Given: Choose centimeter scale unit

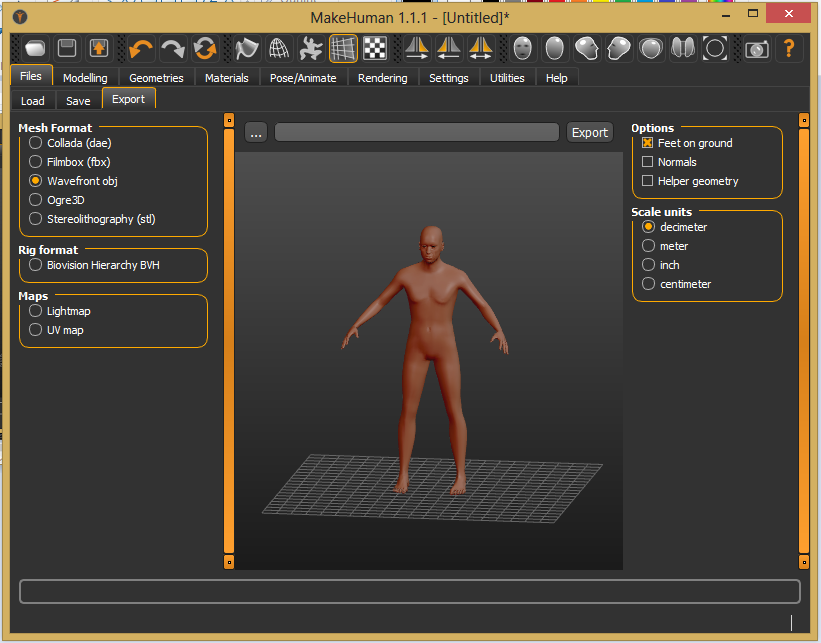Looking at the screenshot, I should tap(676, 284).
